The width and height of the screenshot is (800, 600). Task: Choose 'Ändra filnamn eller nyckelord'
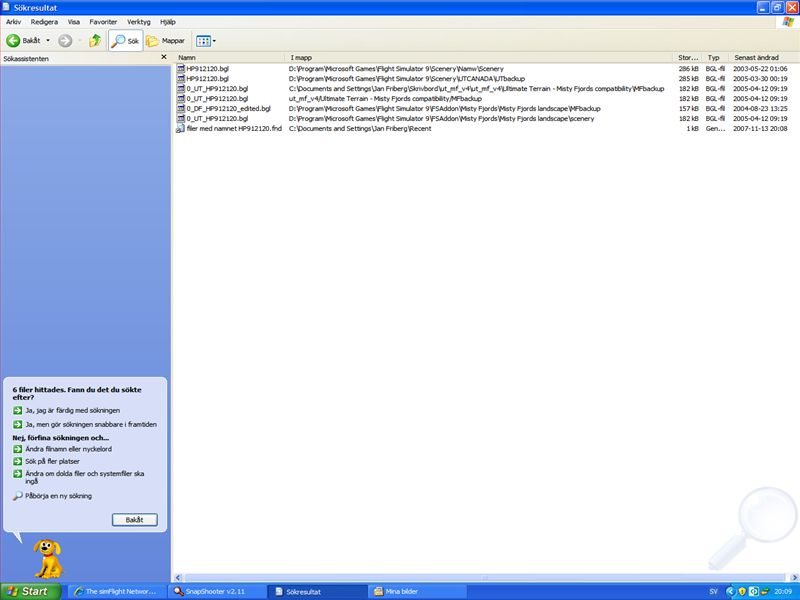(x=68, y=449)
